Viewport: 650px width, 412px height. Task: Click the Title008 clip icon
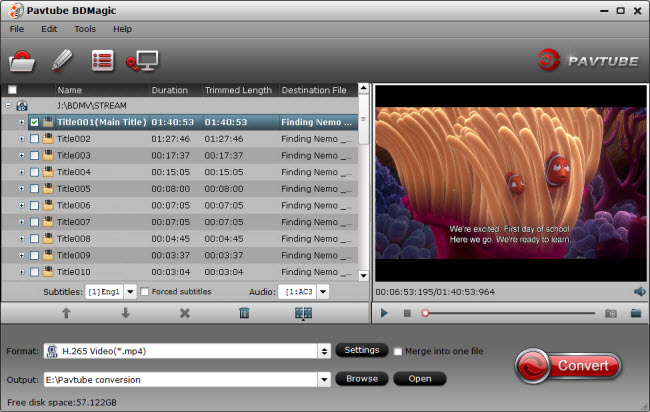coord(48,239)
